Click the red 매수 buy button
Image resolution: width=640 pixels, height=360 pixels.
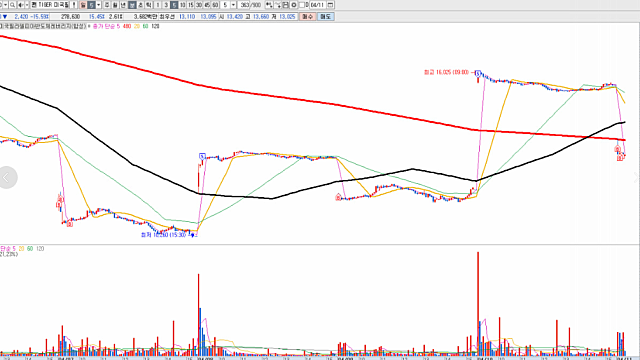pos(307,16)
